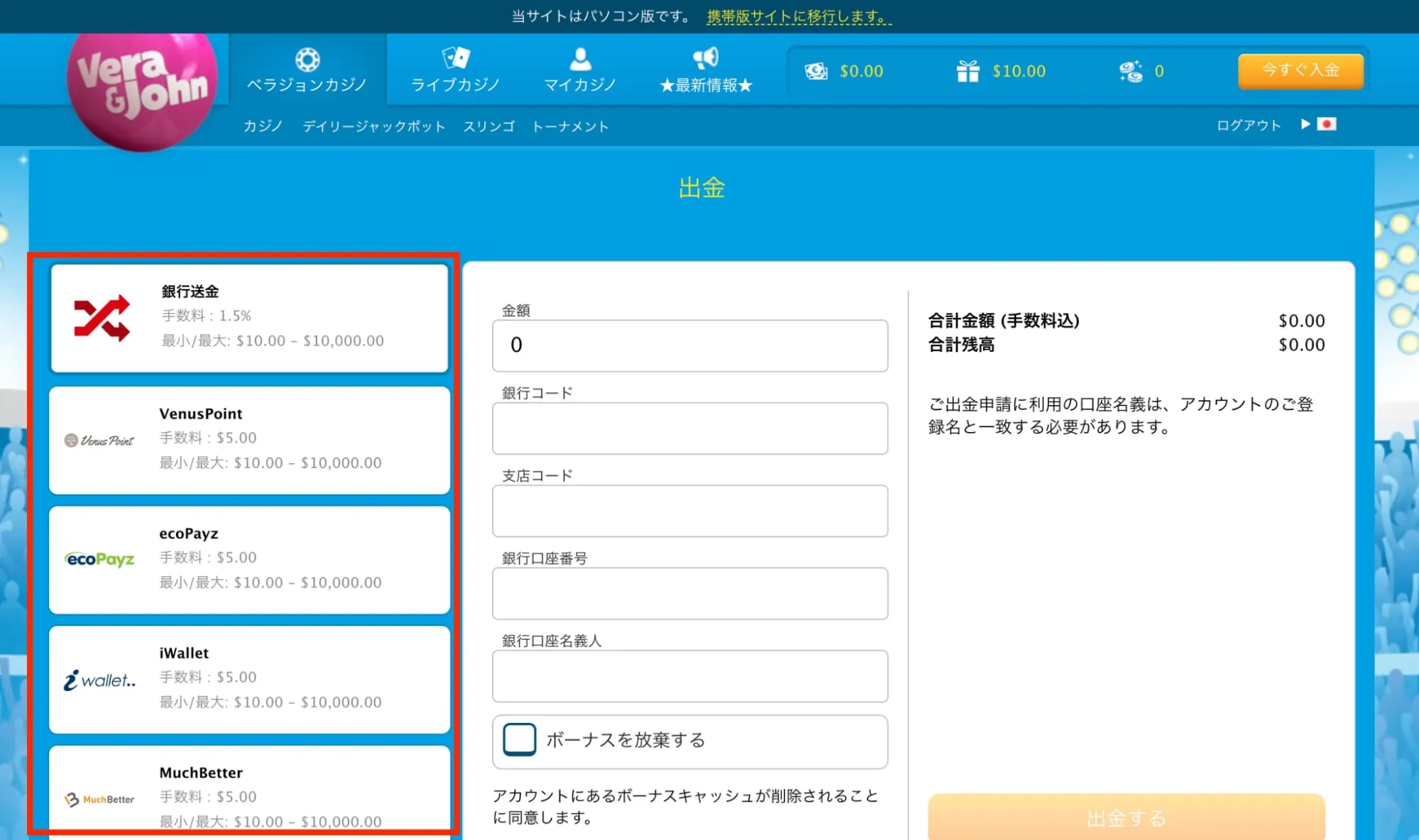Click the 出金 page heading
The image size is (1419, 840).
click(x=701, y=188)
